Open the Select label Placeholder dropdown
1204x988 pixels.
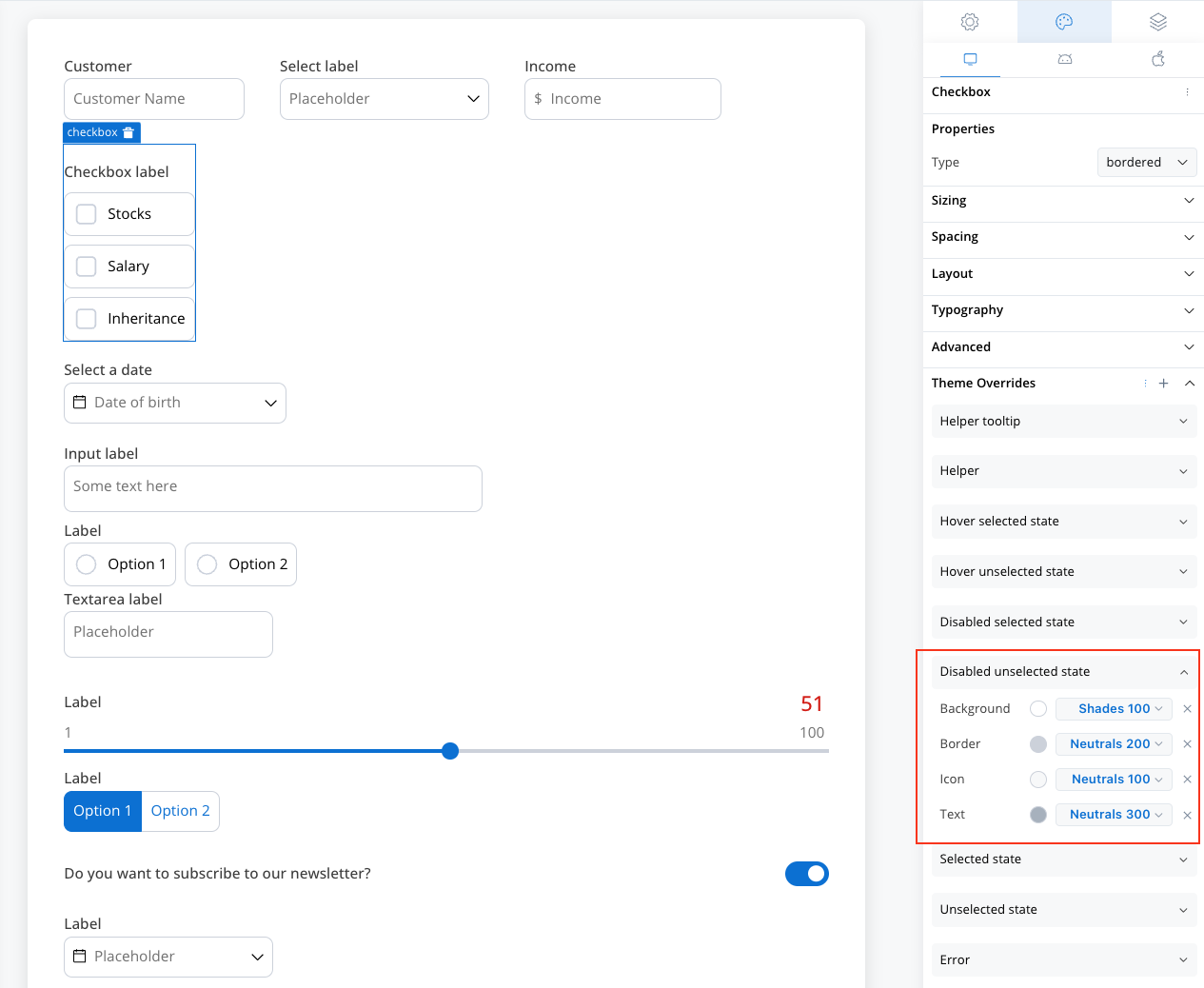pos(385,99)
